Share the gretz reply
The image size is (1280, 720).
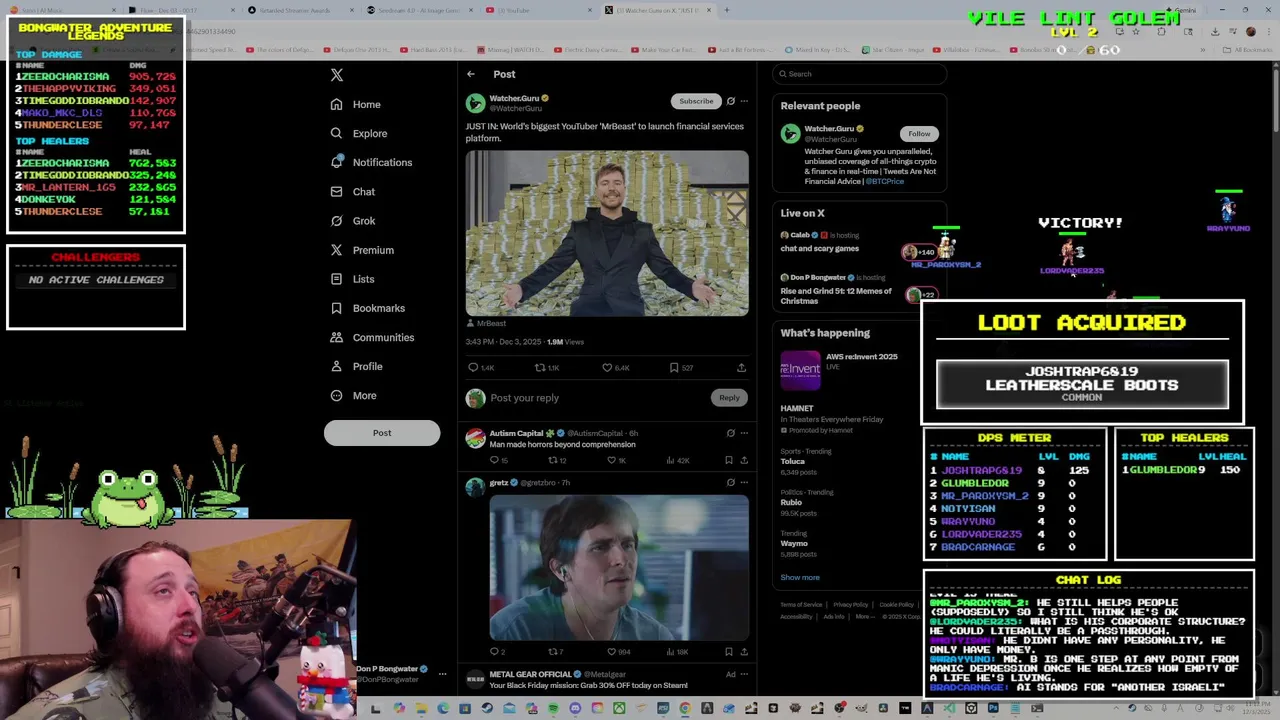coord(743,652)
